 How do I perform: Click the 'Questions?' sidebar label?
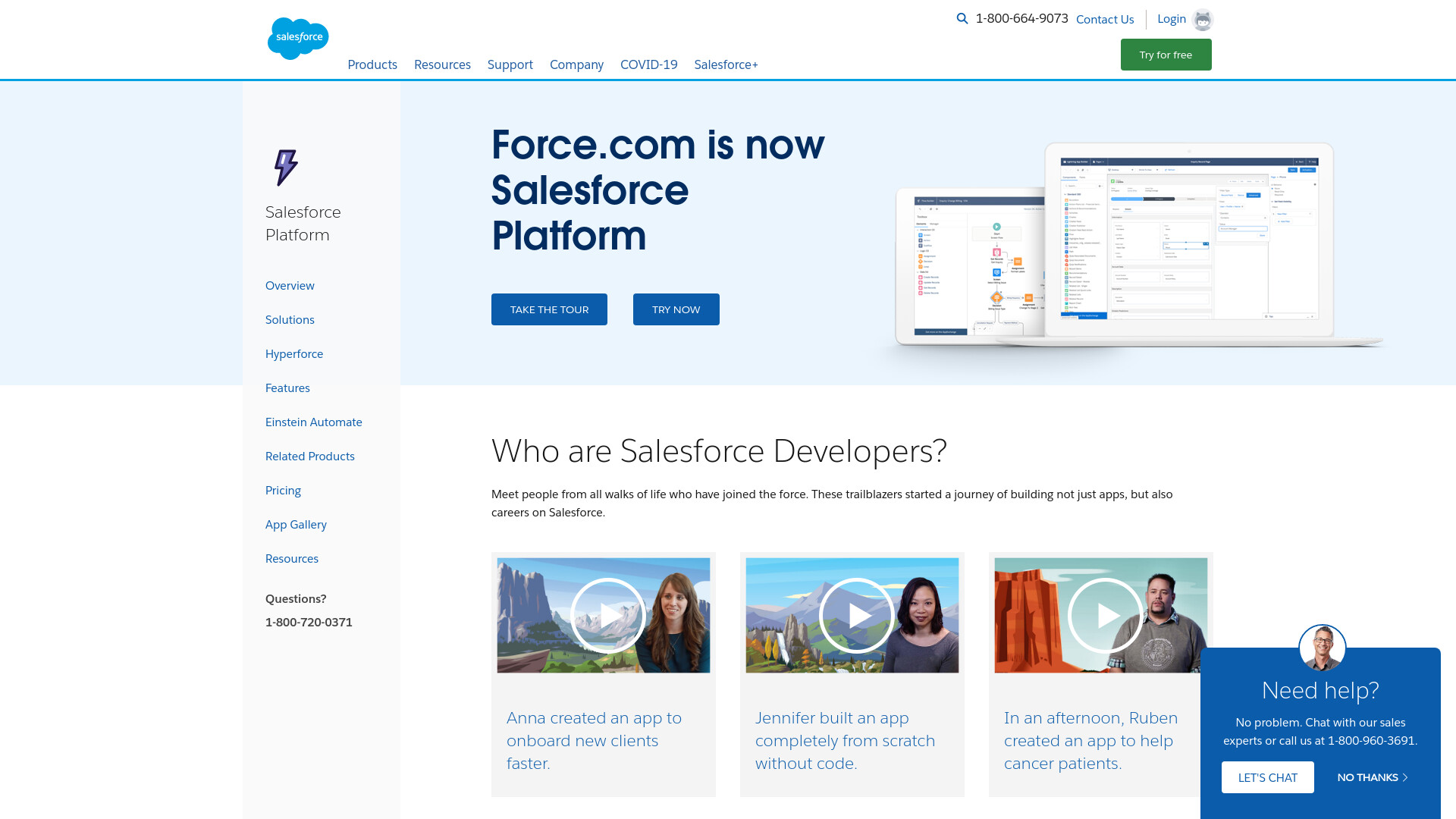tap(296, 598)
